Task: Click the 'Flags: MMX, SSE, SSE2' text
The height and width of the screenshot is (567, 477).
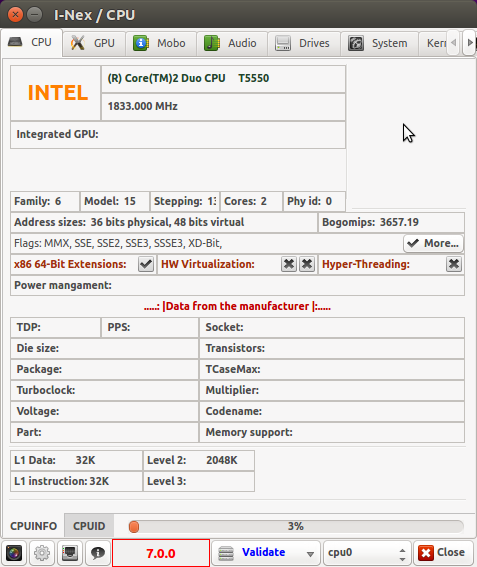Action: click(118, 243)
